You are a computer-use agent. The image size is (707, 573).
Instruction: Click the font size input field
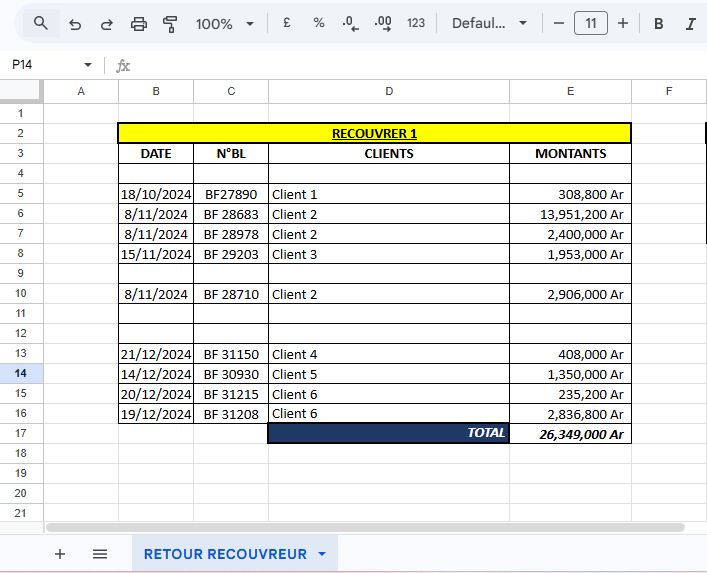coord(591,23)
